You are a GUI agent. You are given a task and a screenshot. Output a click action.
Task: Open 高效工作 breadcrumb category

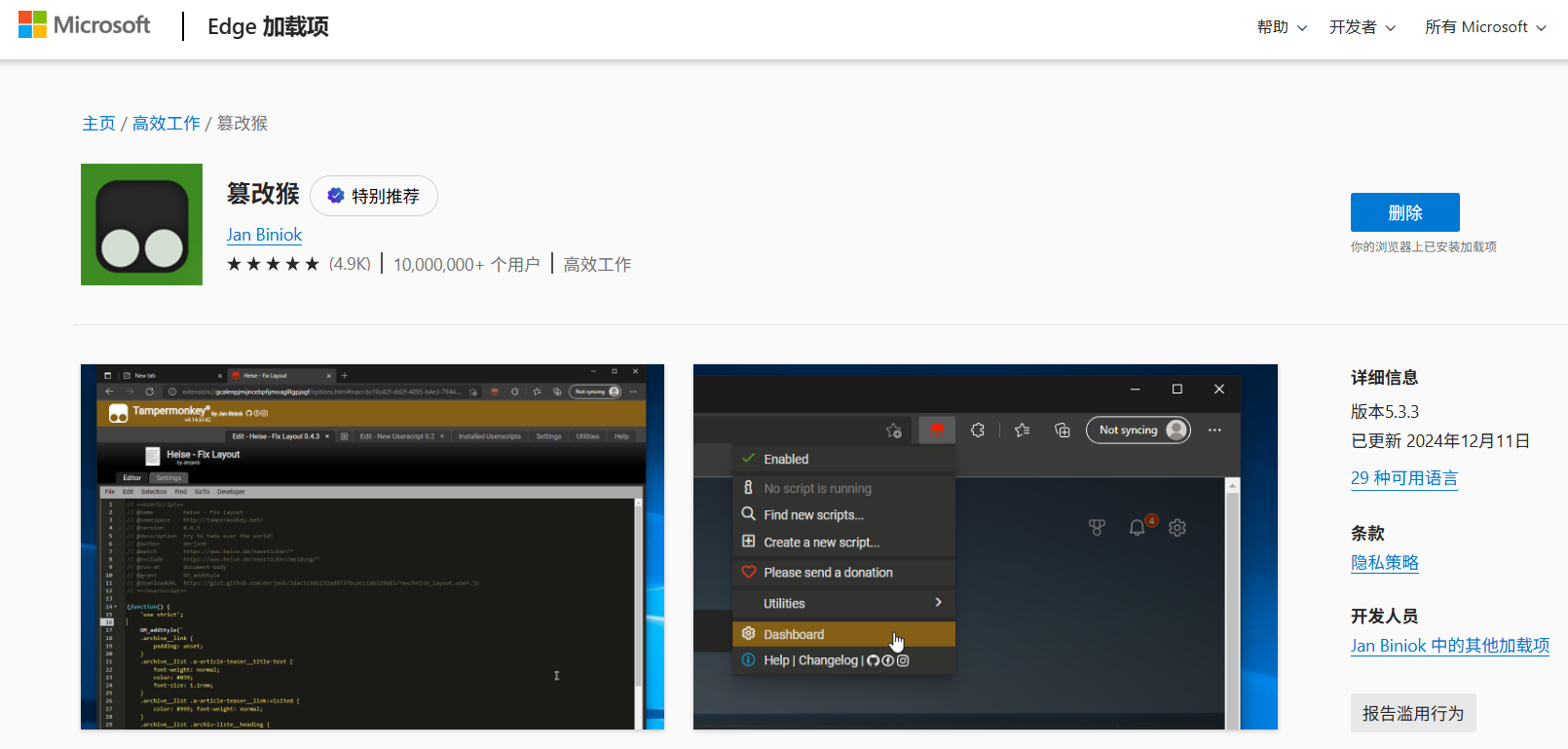click(167, 124)
